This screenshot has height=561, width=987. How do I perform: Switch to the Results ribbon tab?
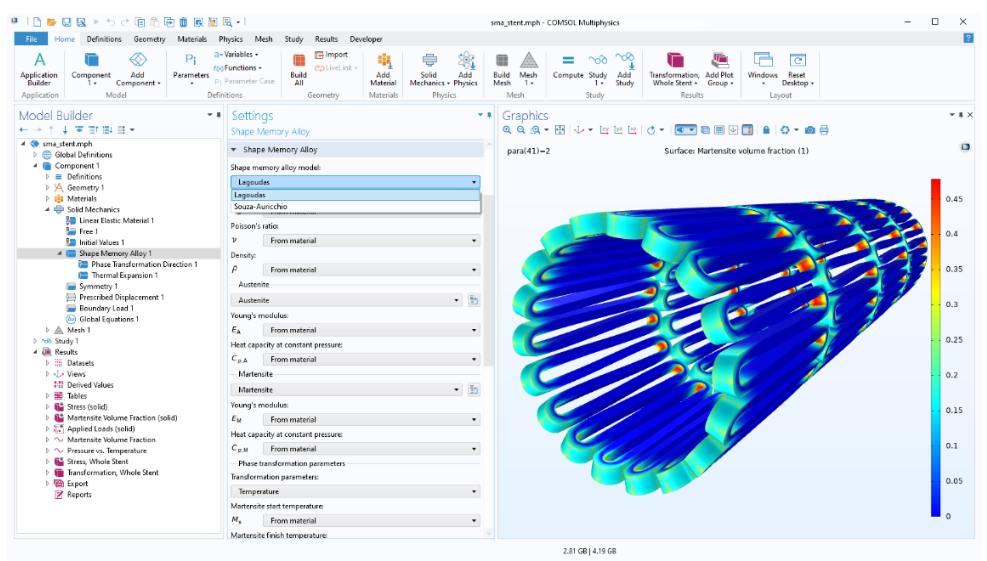[326, 39]
